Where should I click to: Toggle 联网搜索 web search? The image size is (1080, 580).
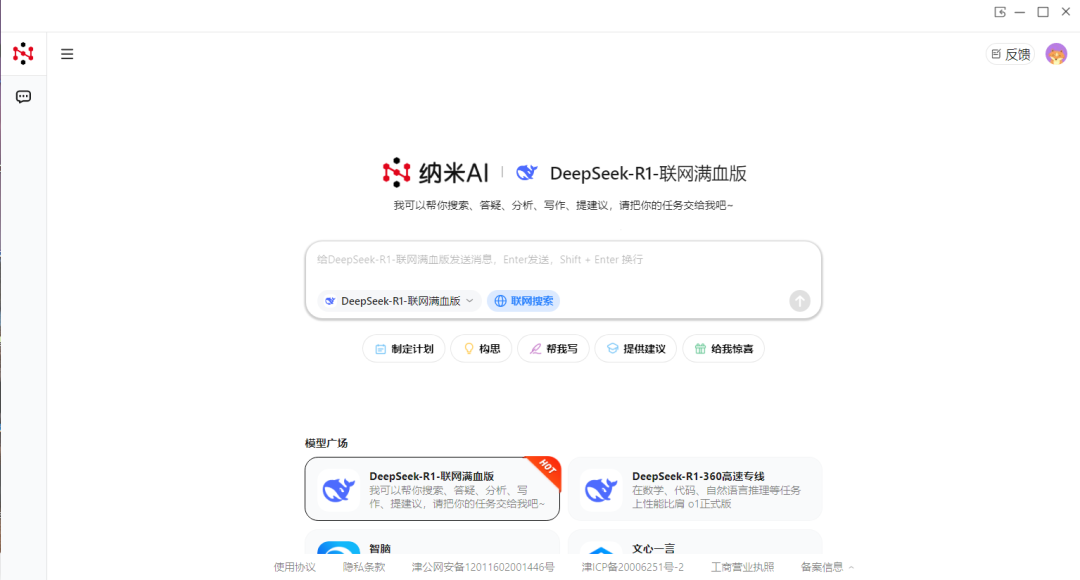point(523,301)
